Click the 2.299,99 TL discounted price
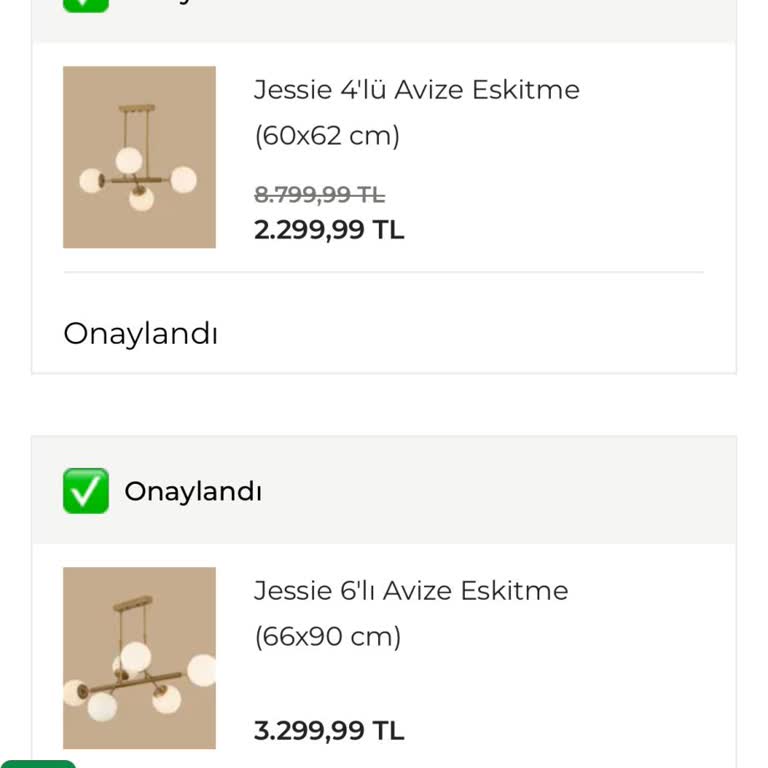The height and width of the screenshot is (768, 768). (329, 230)
